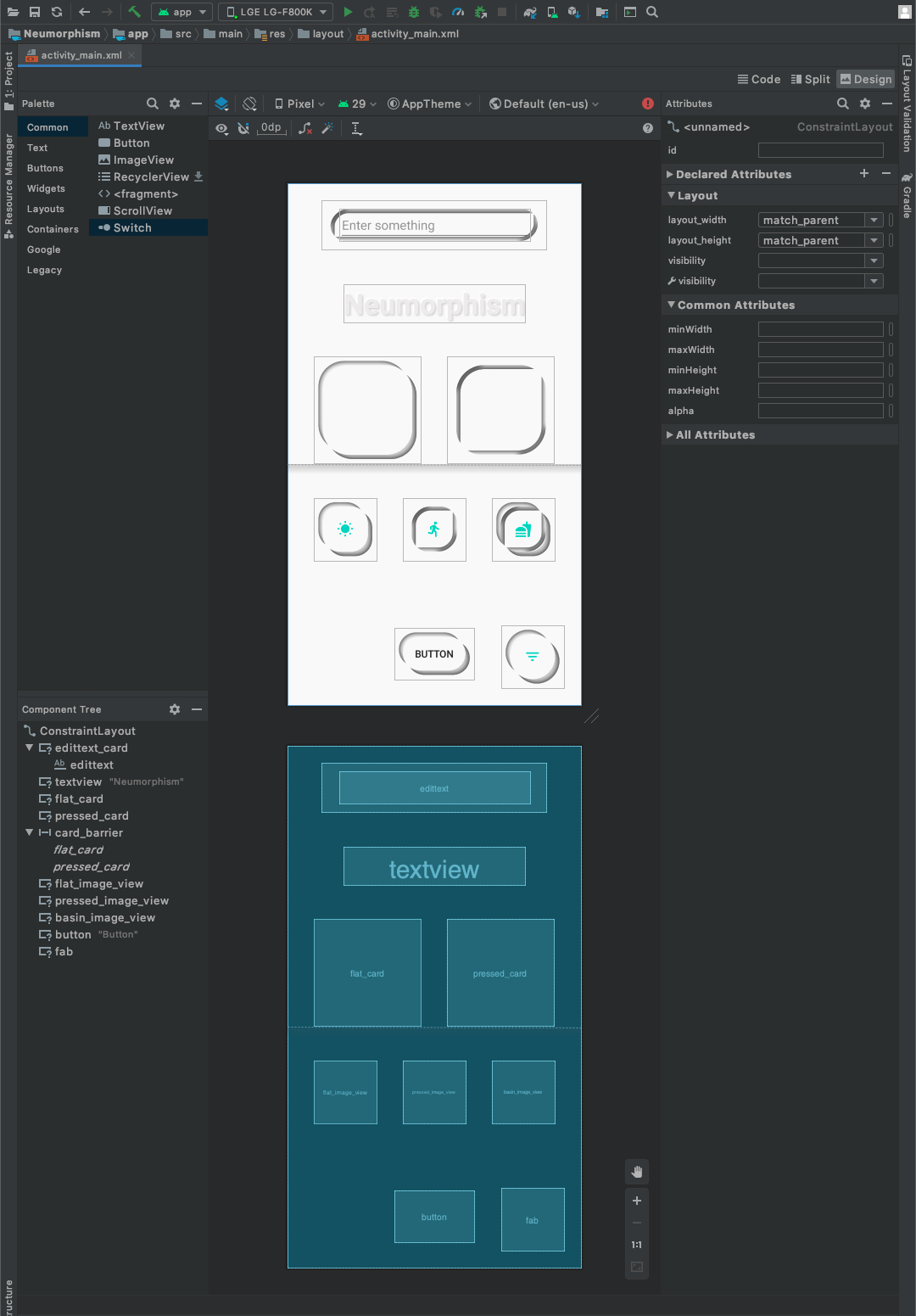
Task: Open layout_height match_parent dropdown
Action: point(874,240)
